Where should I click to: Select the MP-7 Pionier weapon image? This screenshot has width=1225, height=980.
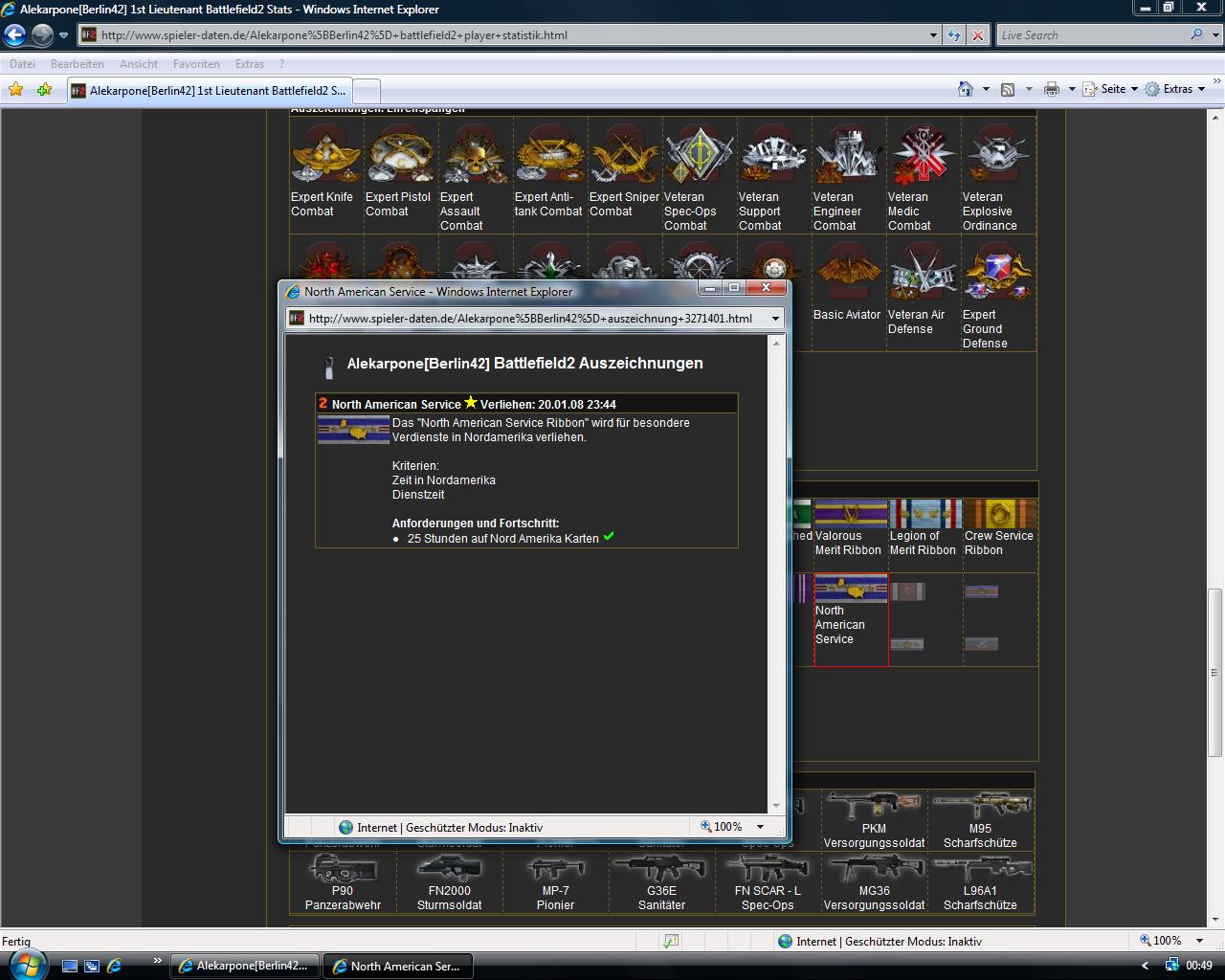point(555,869)
